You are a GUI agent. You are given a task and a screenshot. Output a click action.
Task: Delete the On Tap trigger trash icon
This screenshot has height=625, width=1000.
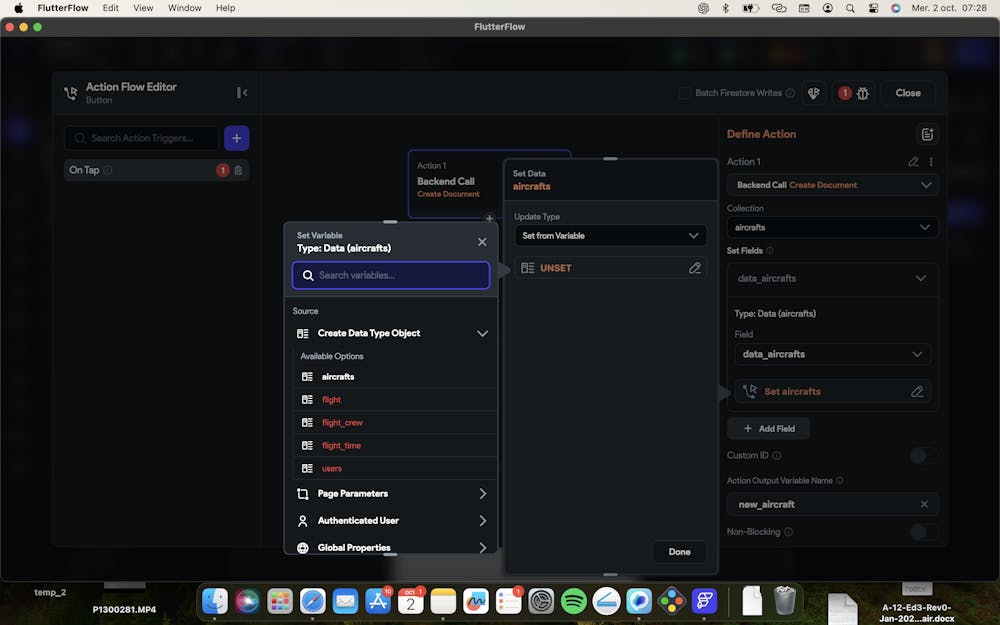[238, 170]
